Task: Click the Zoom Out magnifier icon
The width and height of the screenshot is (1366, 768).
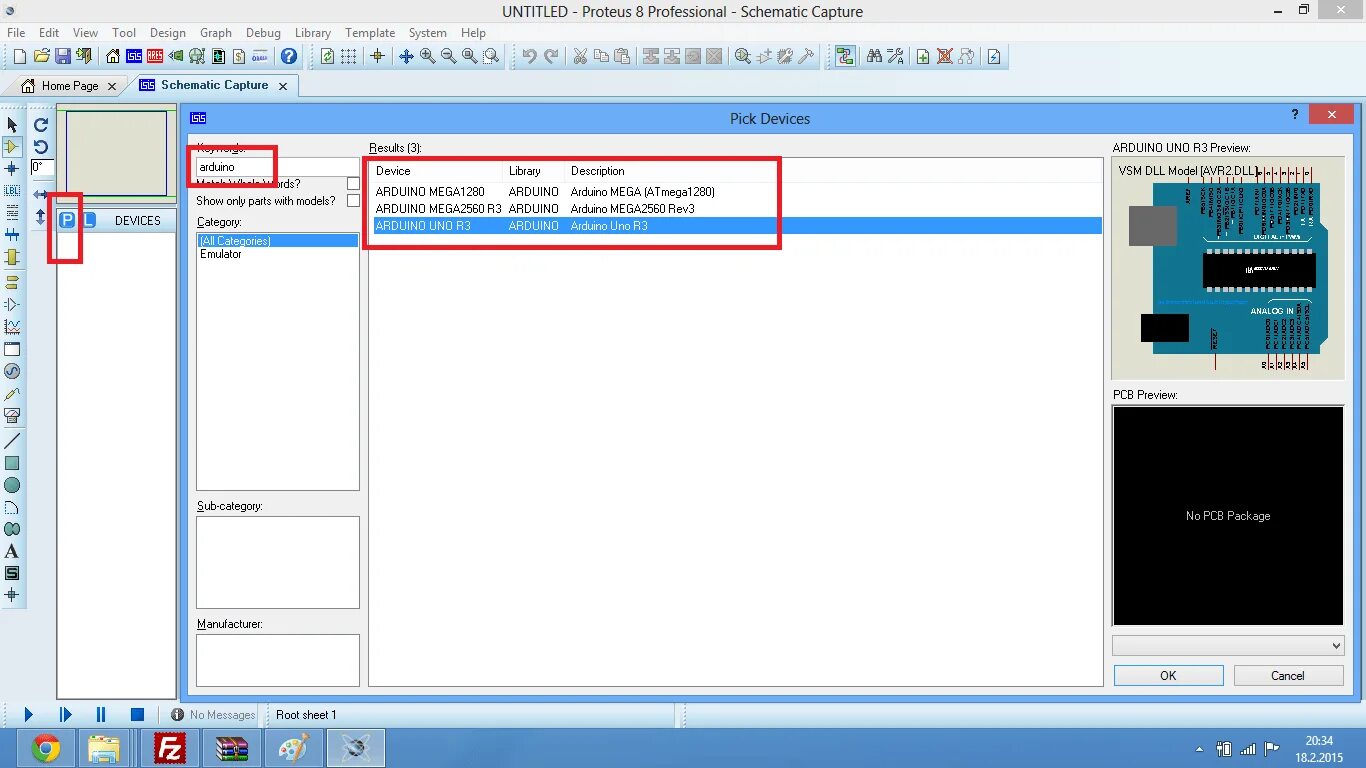Action: point(448,56)
